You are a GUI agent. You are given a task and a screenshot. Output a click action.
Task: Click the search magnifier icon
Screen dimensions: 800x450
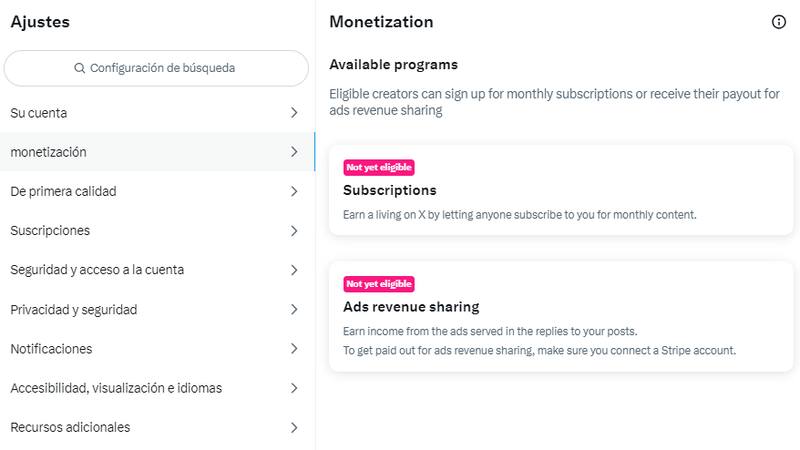pyautogui.click(x=80, y=69)
